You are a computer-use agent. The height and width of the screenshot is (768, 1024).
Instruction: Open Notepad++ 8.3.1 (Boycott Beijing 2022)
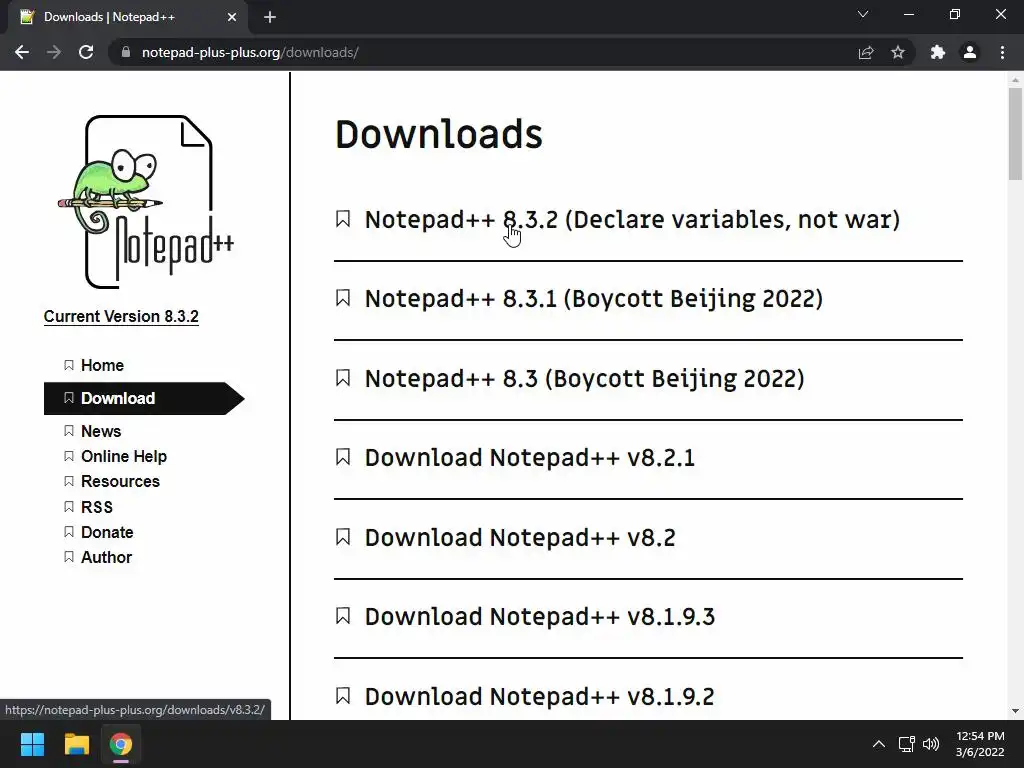point(594,299)
